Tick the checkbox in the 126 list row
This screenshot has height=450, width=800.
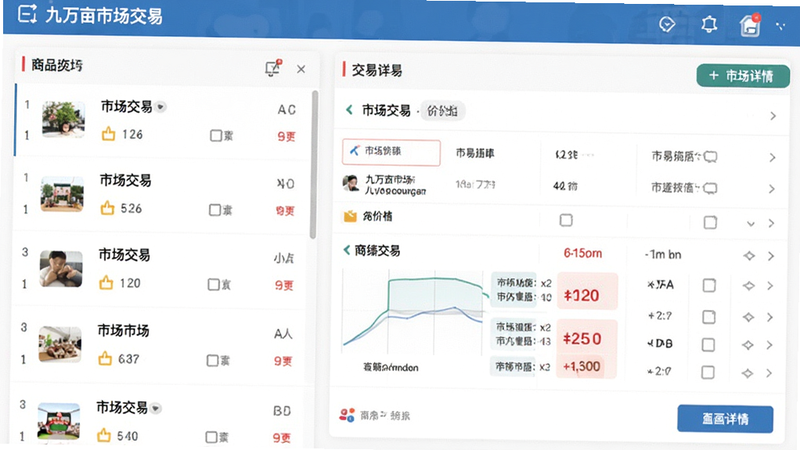216,136
